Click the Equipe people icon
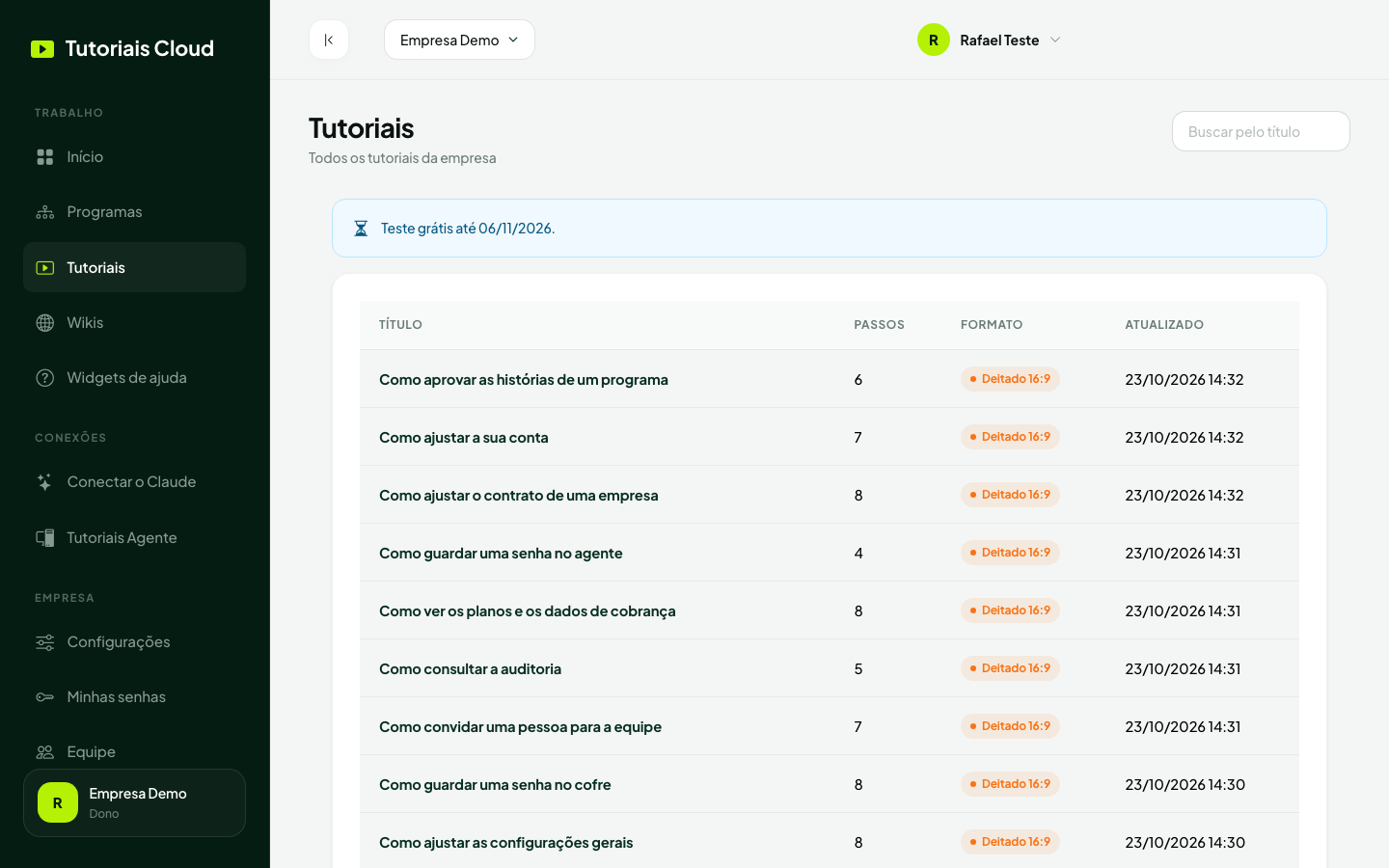 pyautogui.click(x=45, y=752)
